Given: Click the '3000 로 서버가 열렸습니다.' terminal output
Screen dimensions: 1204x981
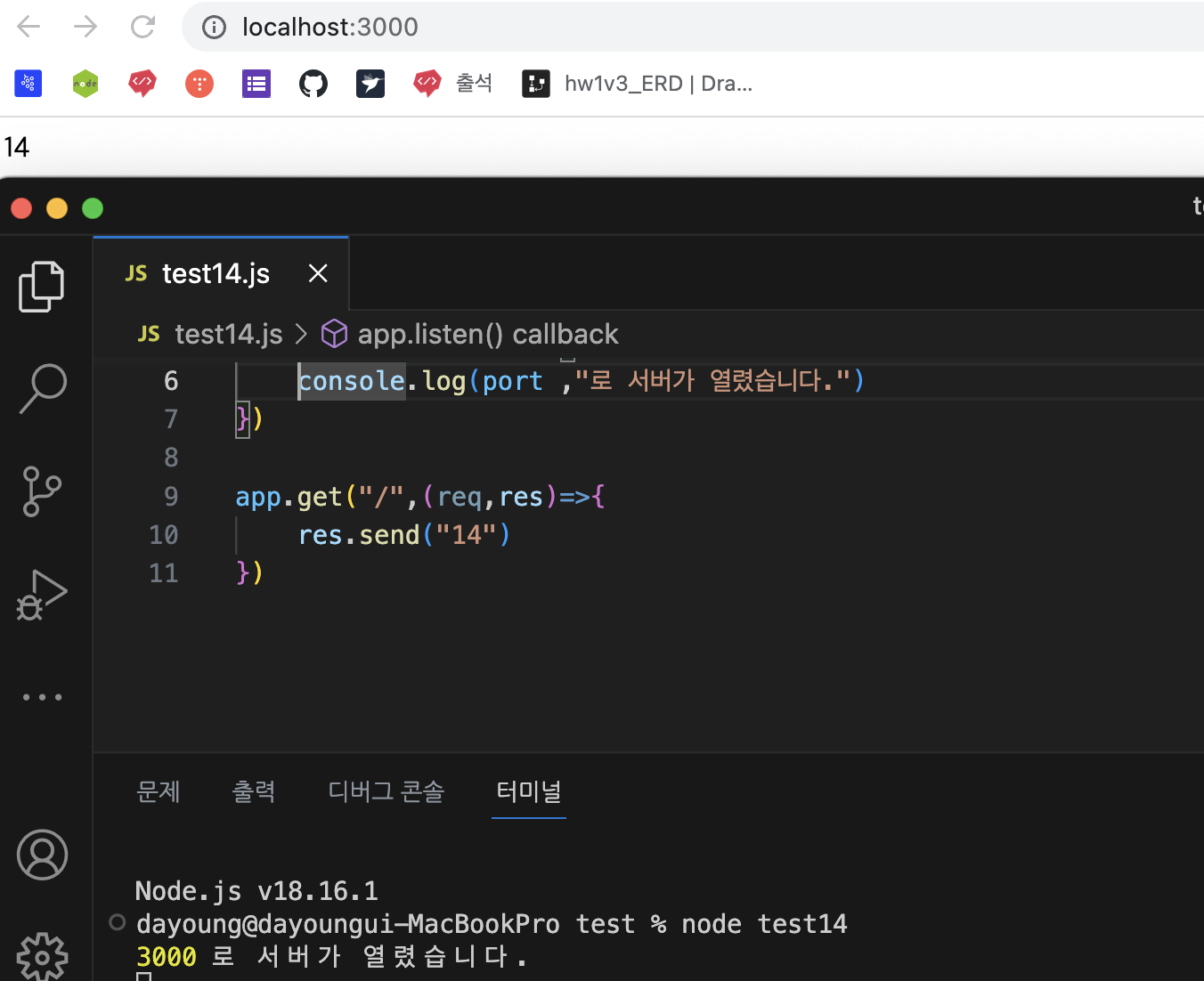Looking at the screenshot, I should 331,957.
